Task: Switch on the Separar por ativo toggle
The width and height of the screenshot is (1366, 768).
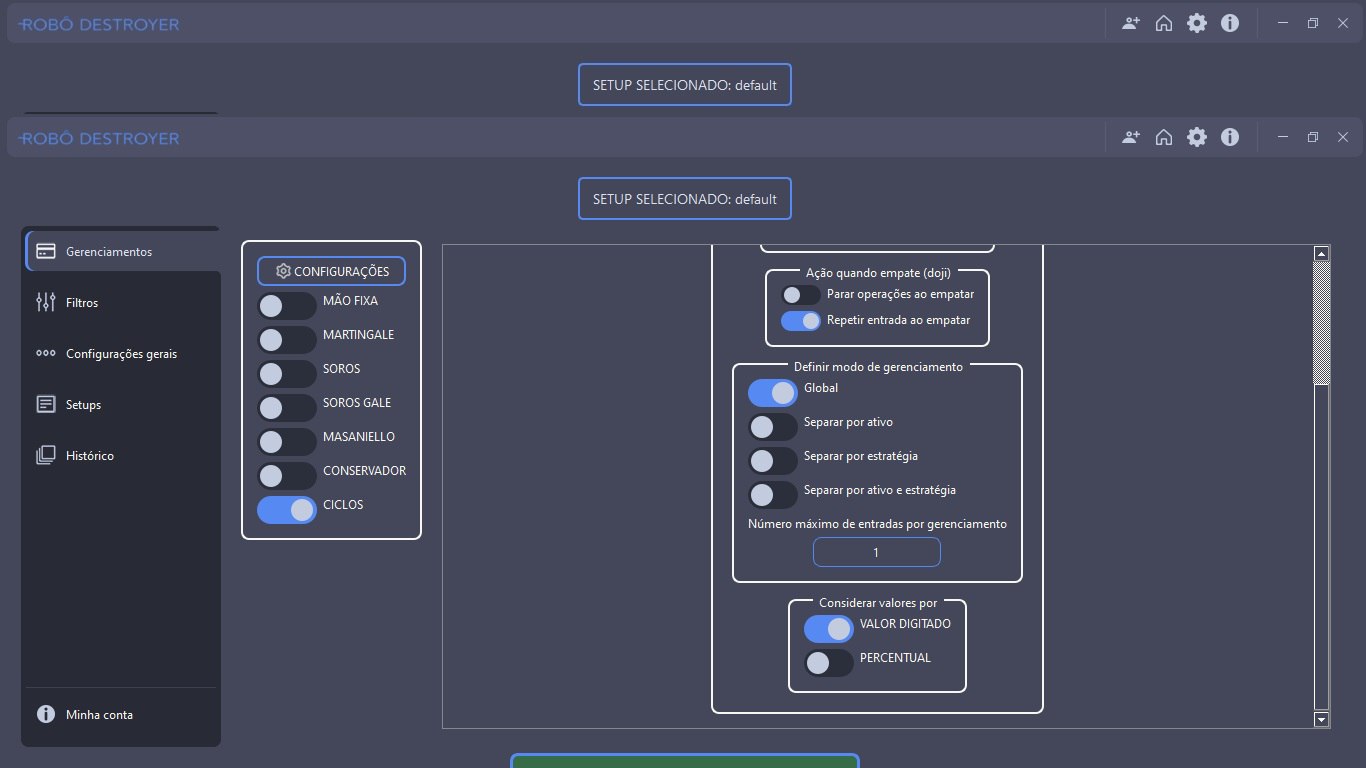Action: (772, 427)
